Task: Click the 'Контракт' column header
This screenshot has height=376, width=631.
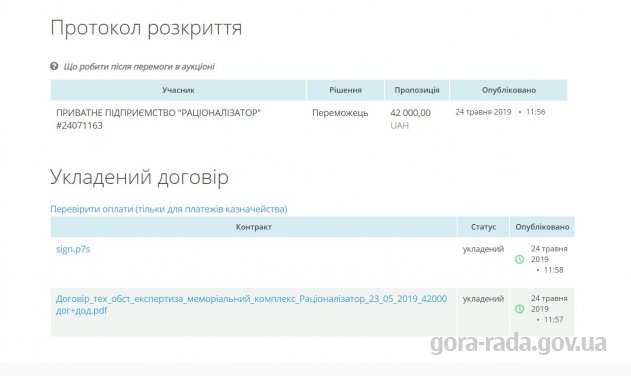Action: (254, 227)
